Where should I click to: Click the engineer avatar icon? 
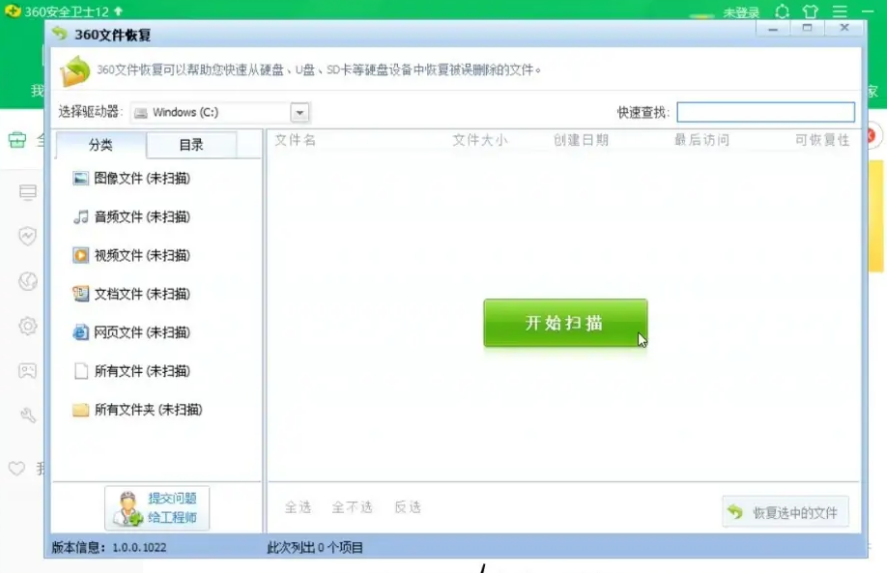pyautogui.click(x=127, y=508)
